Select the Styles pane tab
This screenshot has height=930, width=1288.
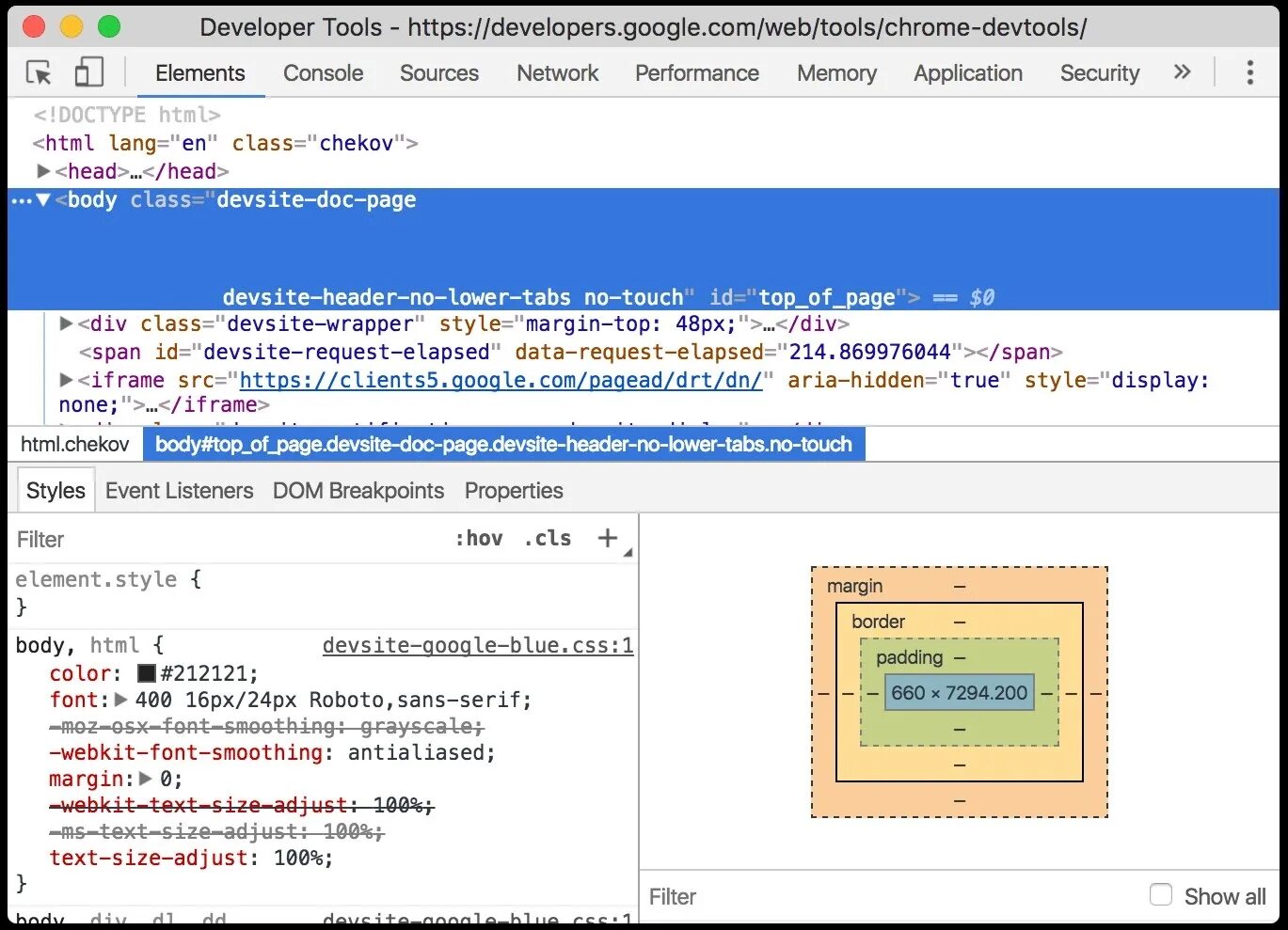[56, 491]
